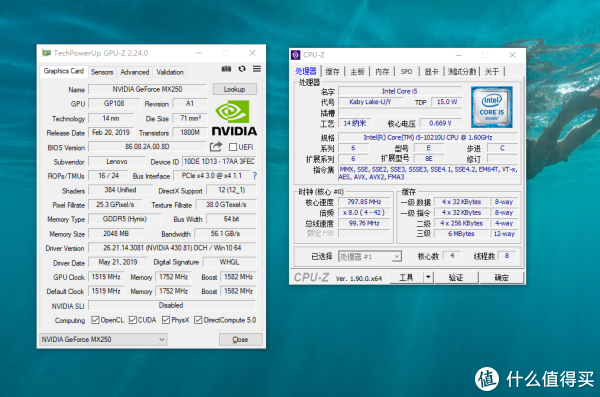The width and height of the screenshot is (600, 397).
Task: Toggle the CUDA checkbox
Action: pos(132,320)
